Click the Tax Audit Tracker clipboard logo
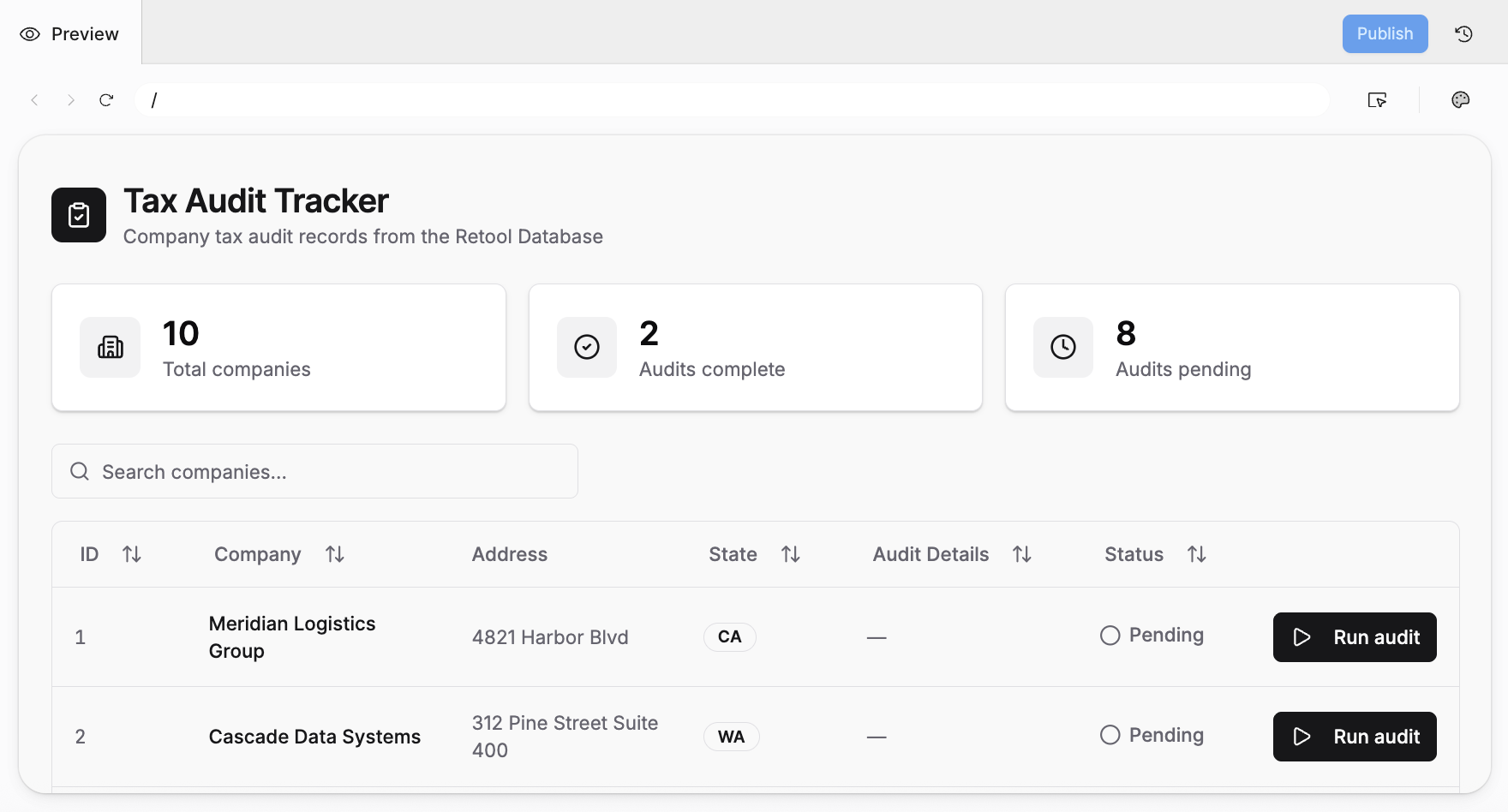 pos(79,215)
